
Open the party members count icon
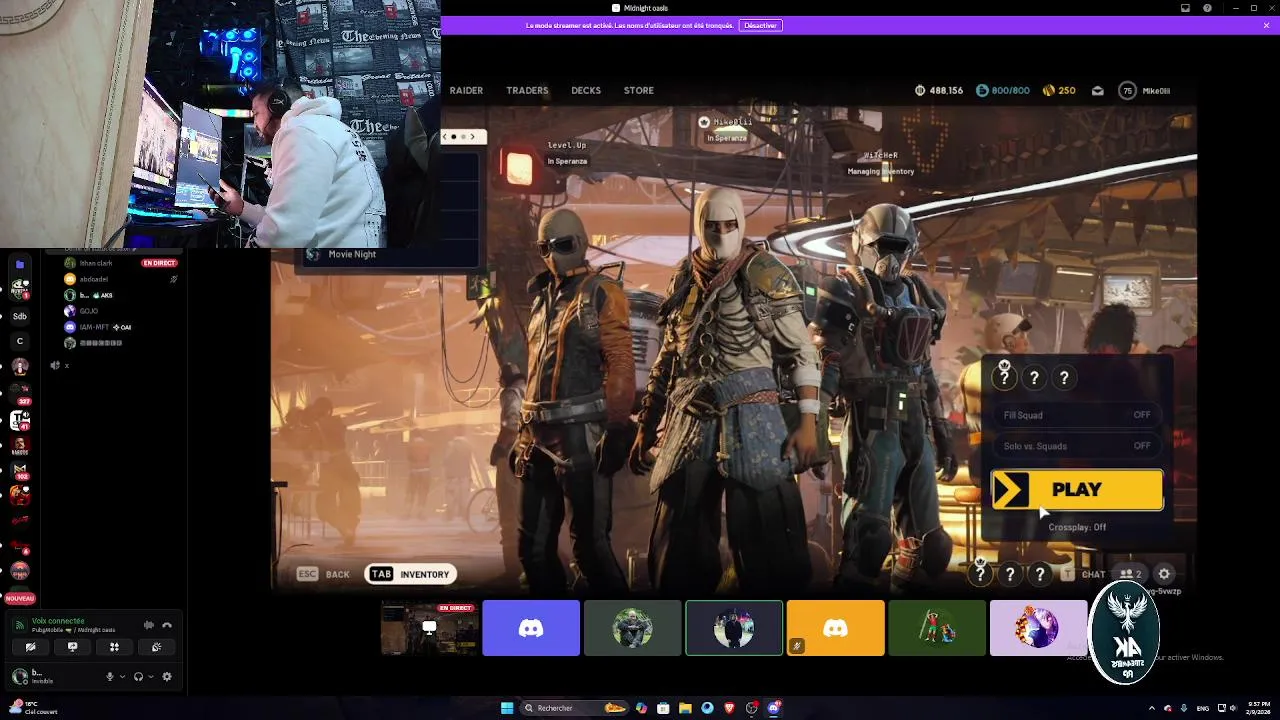tap(1131, 574)
